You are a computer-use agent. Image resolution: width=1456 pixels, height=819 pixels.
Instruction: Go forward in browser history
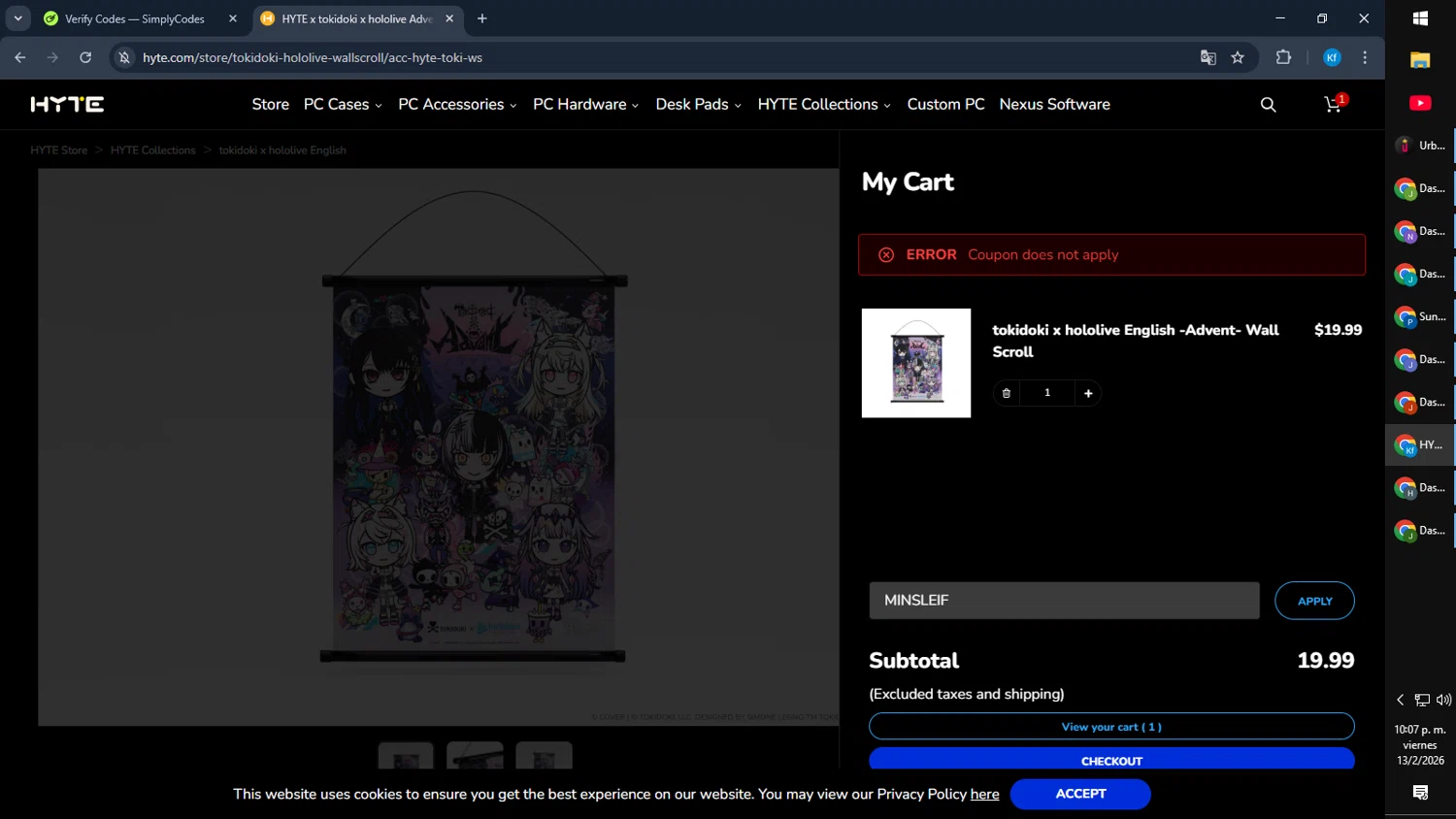coord(52,57)
